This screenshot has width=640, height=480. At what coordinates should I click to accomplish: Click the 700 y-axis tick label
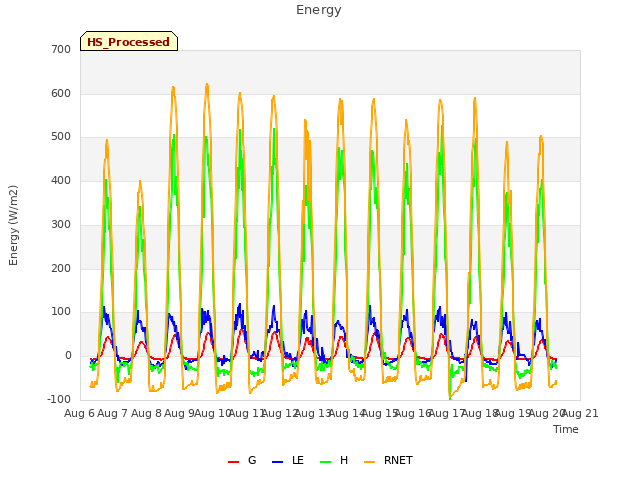pyautogui.click(x=61, y=49)
